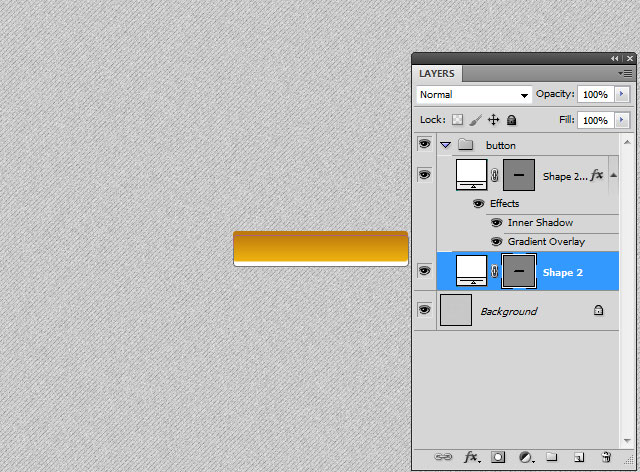Click the Shape 2 copy fill thumbnail
Image resolution: width=640 pixels, height=472 pixels.
point(471,175)
